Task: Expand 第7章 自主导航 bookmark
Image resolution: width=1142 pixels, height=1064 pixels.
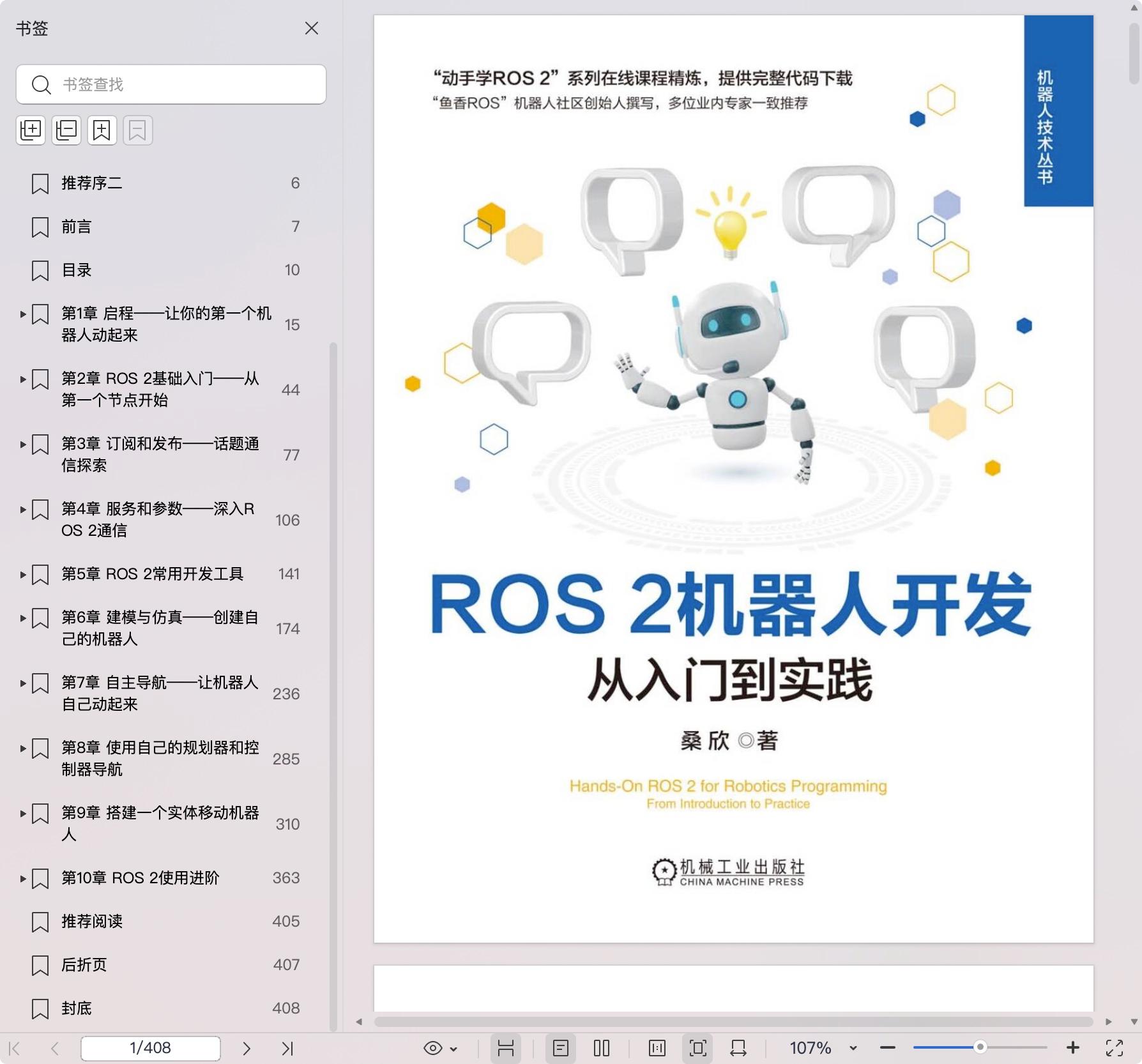Action: coord(23,683)
